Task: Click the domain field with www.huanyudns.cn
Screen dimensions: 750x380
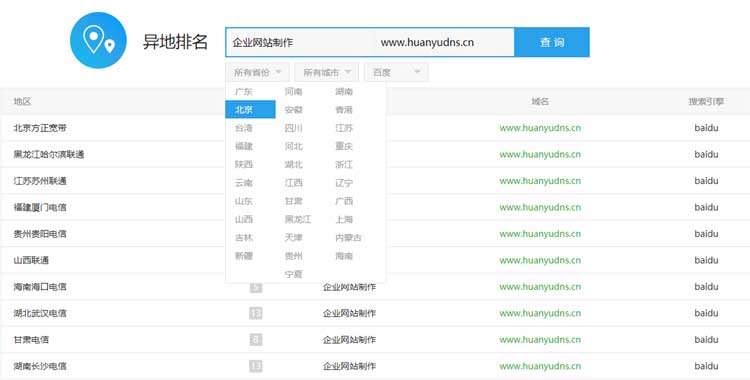Action: [444, 42]
